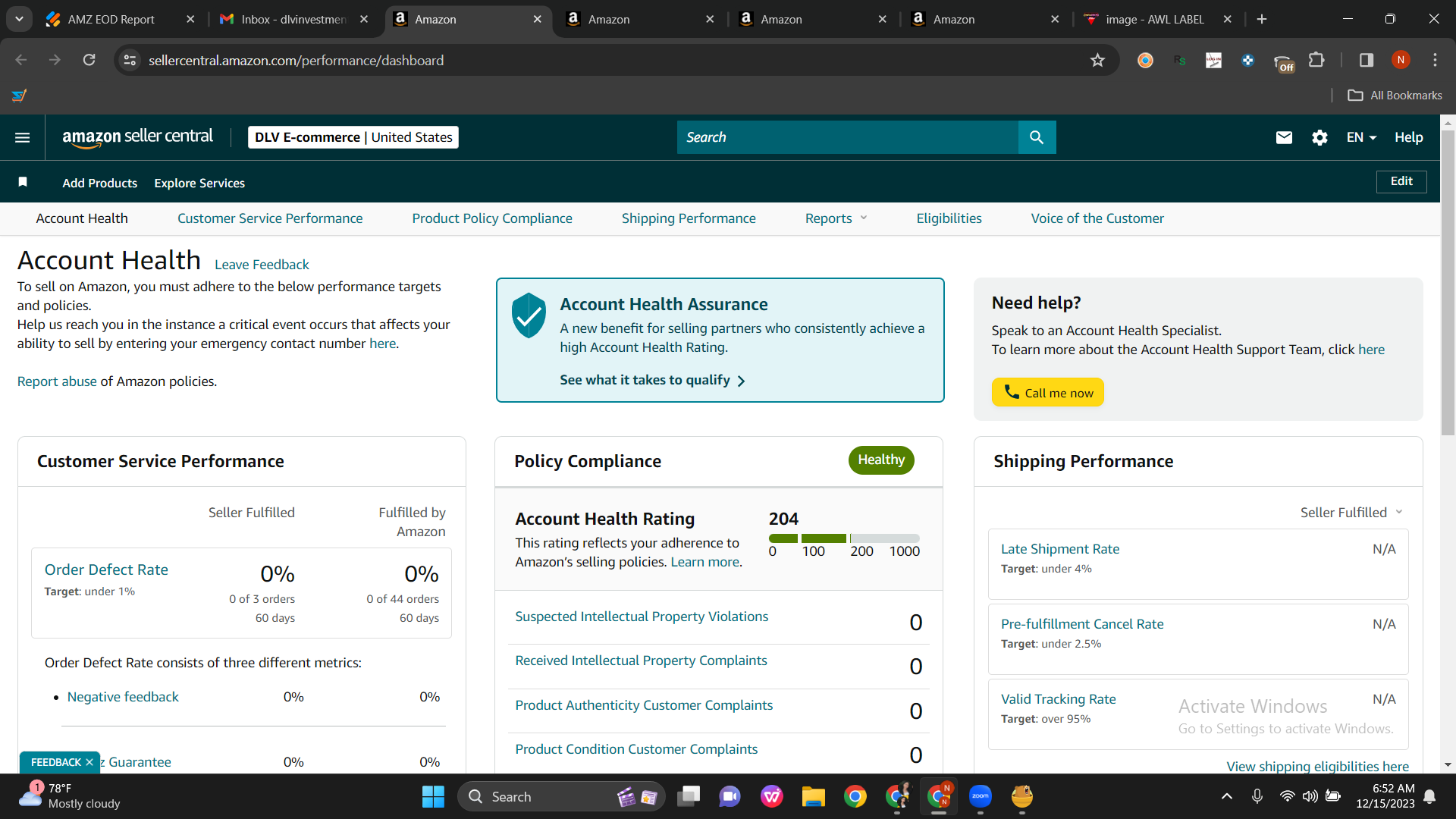Screen dimensions: 1456x819
Task: Click the Edit button
Action: pyautogui.click(x=1401, y=181)
